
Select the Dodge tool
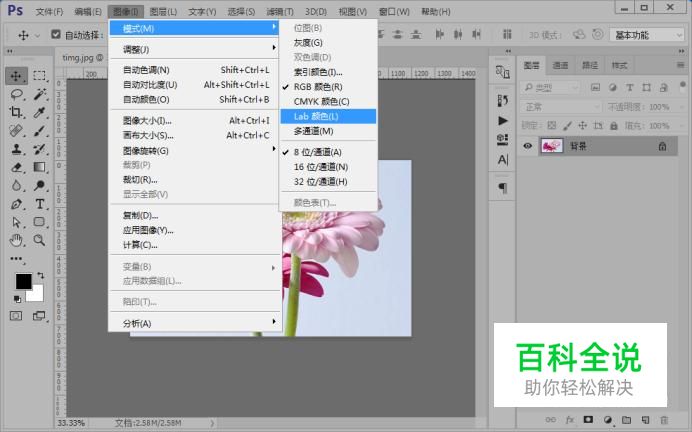[40, 185]
